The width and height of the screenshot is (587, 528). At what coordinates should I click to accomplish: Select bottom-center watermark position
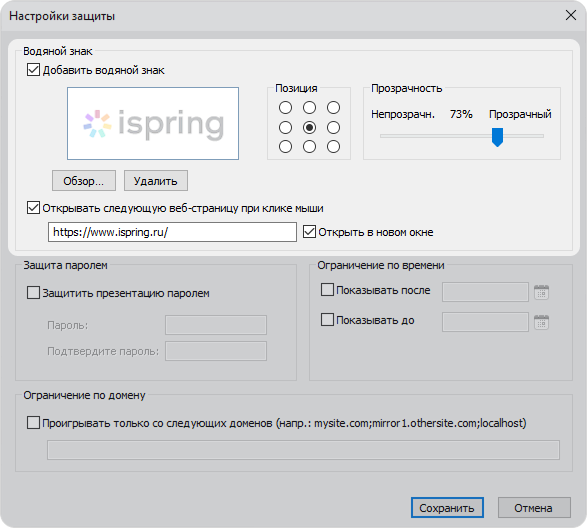309,146
